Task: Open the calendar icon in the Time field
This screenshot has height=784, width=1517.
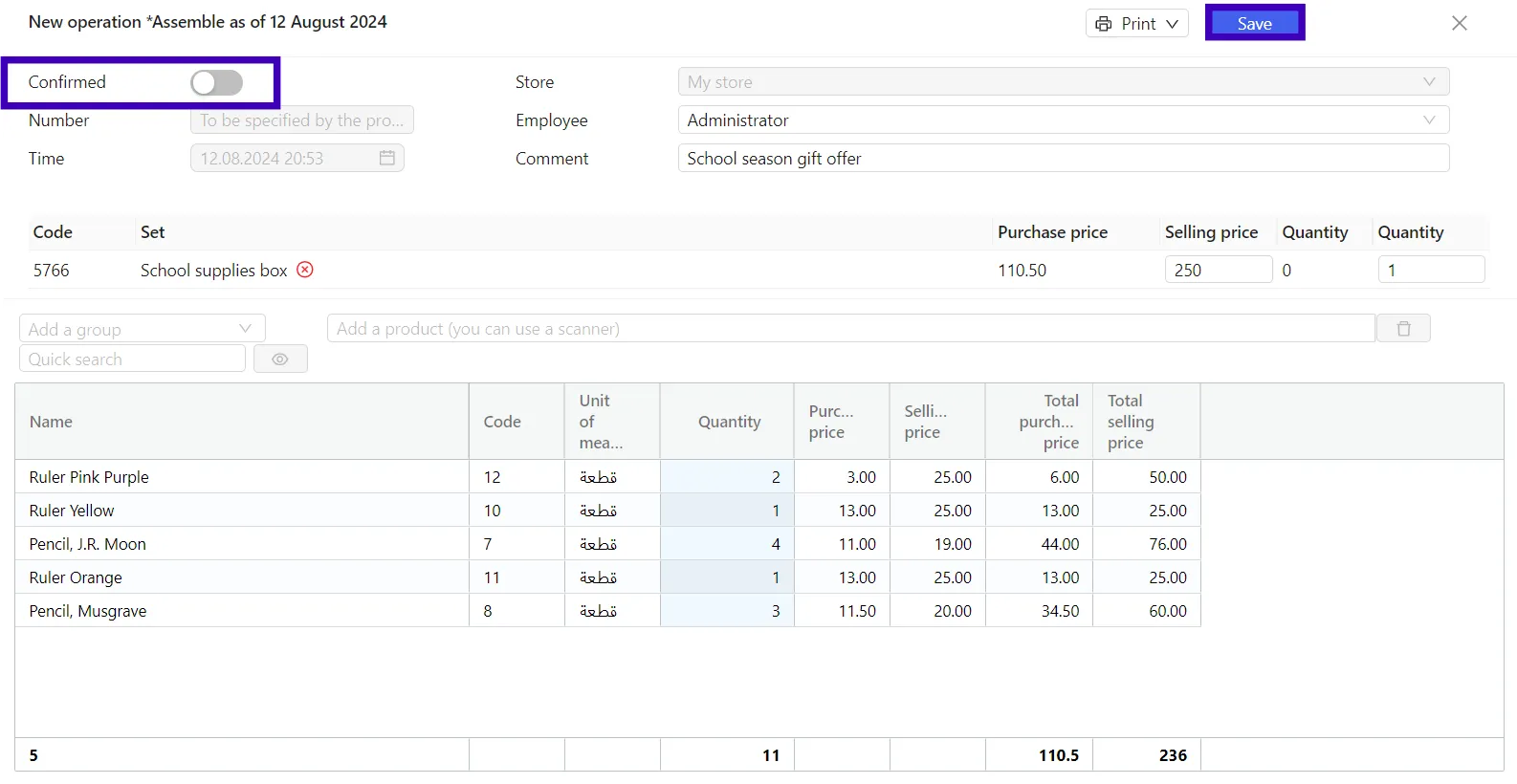Action: (387, 158)
